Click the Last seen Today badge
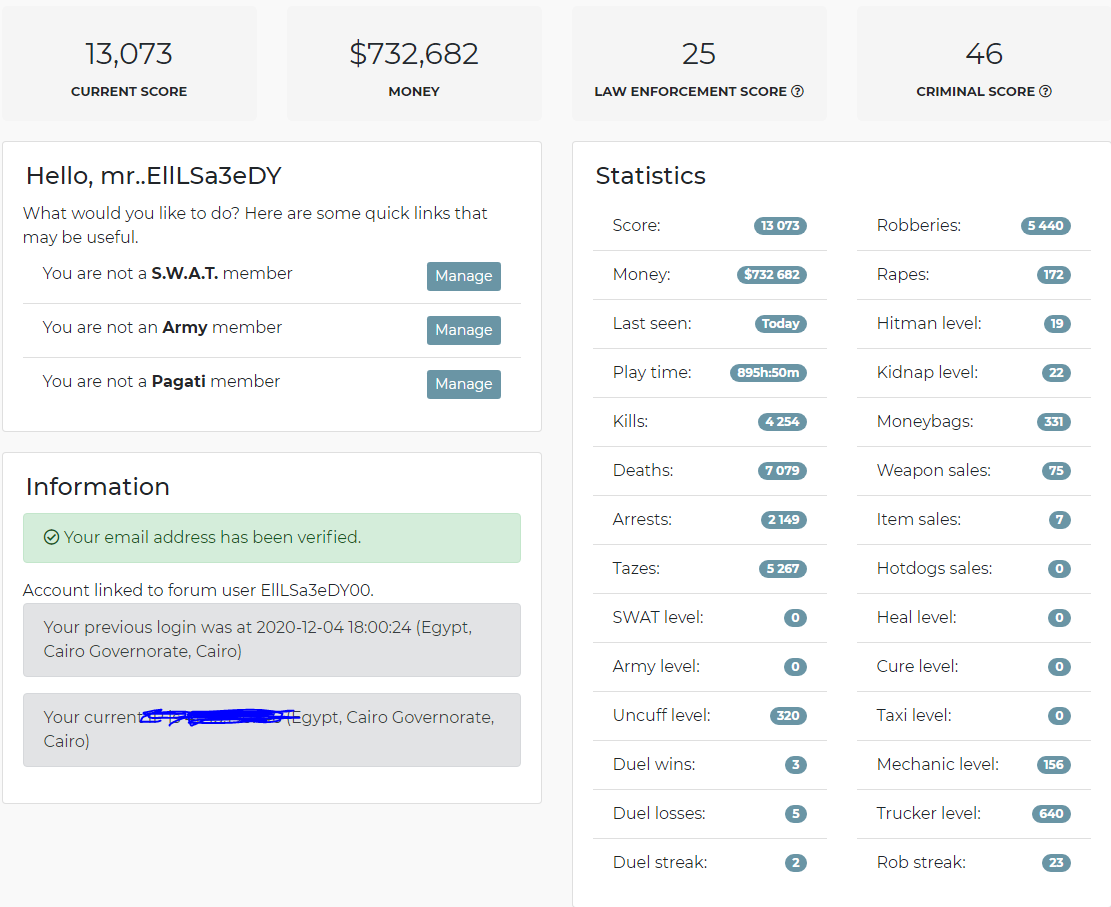 click(x=781, y=324)
